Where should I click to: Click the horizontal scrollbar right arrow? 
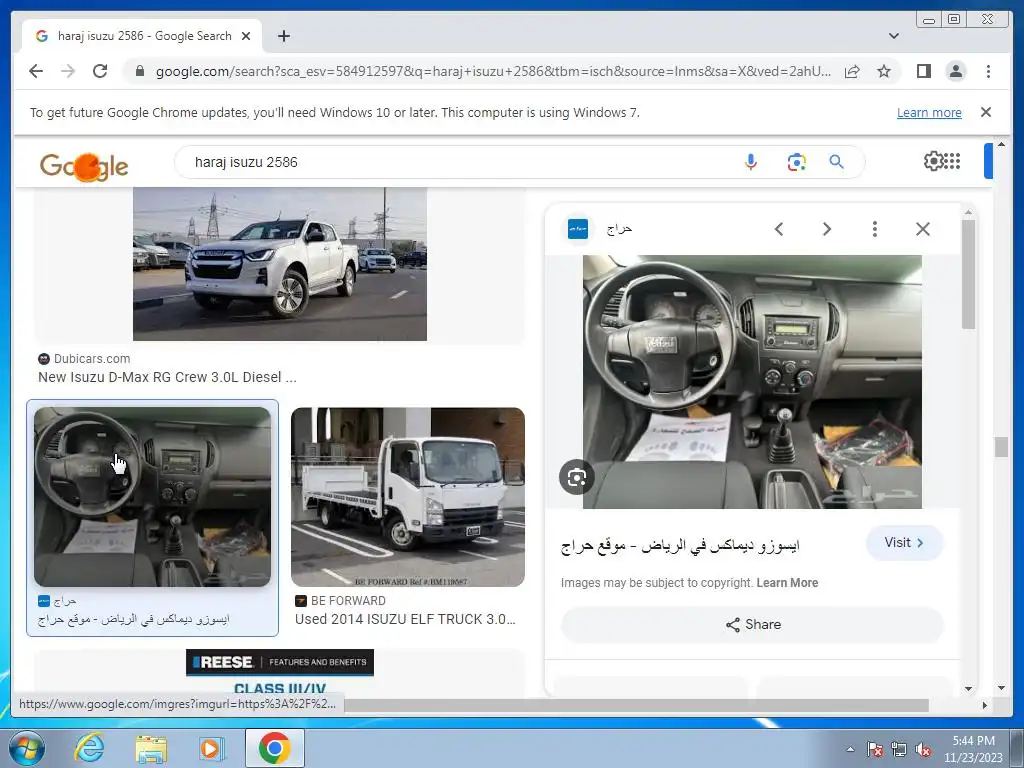click(x=985, y=705)
